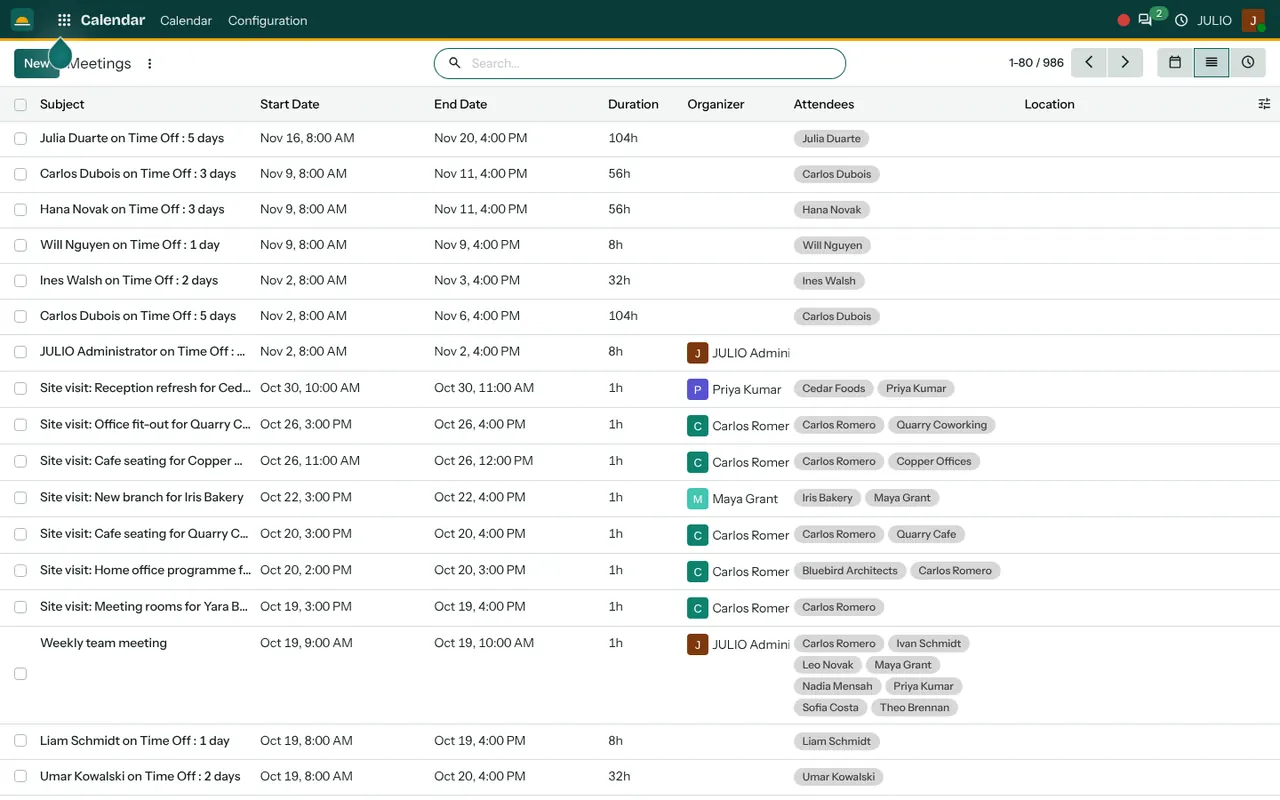Open the activities clock icon in navbar

point(1181,20)
